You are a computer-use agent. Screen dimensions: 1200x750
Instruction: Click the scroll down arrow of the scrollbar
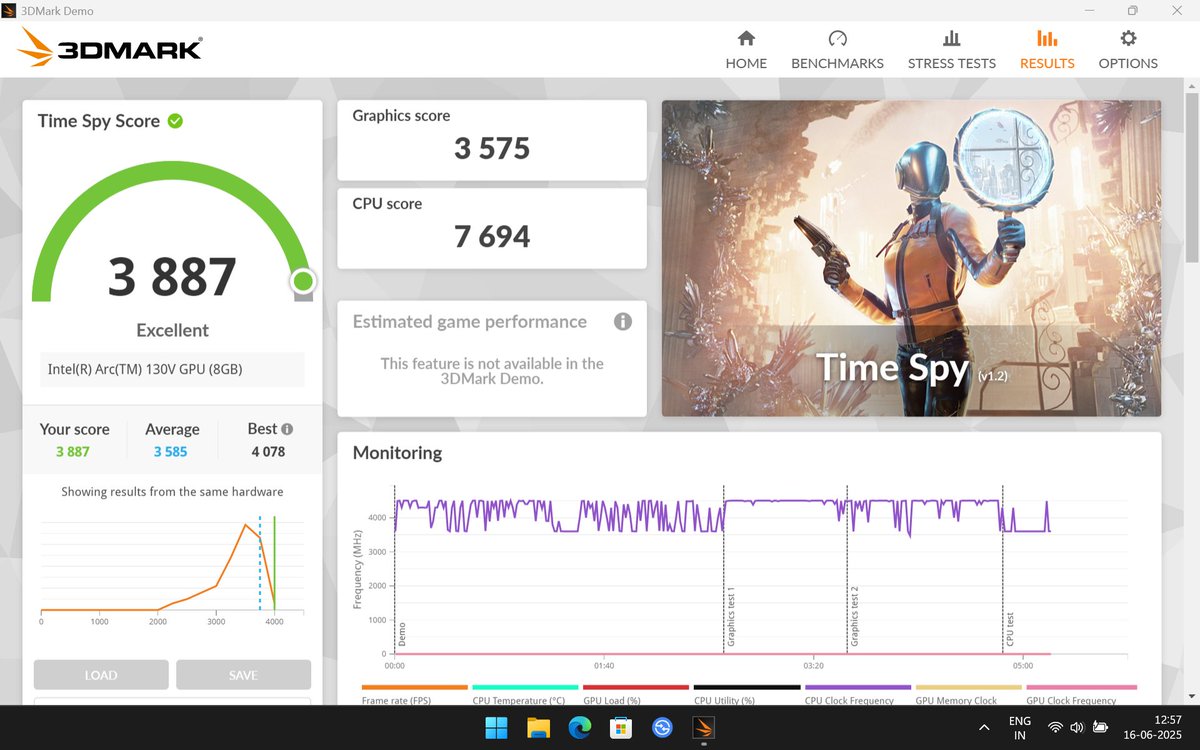tap(1191, 697)
